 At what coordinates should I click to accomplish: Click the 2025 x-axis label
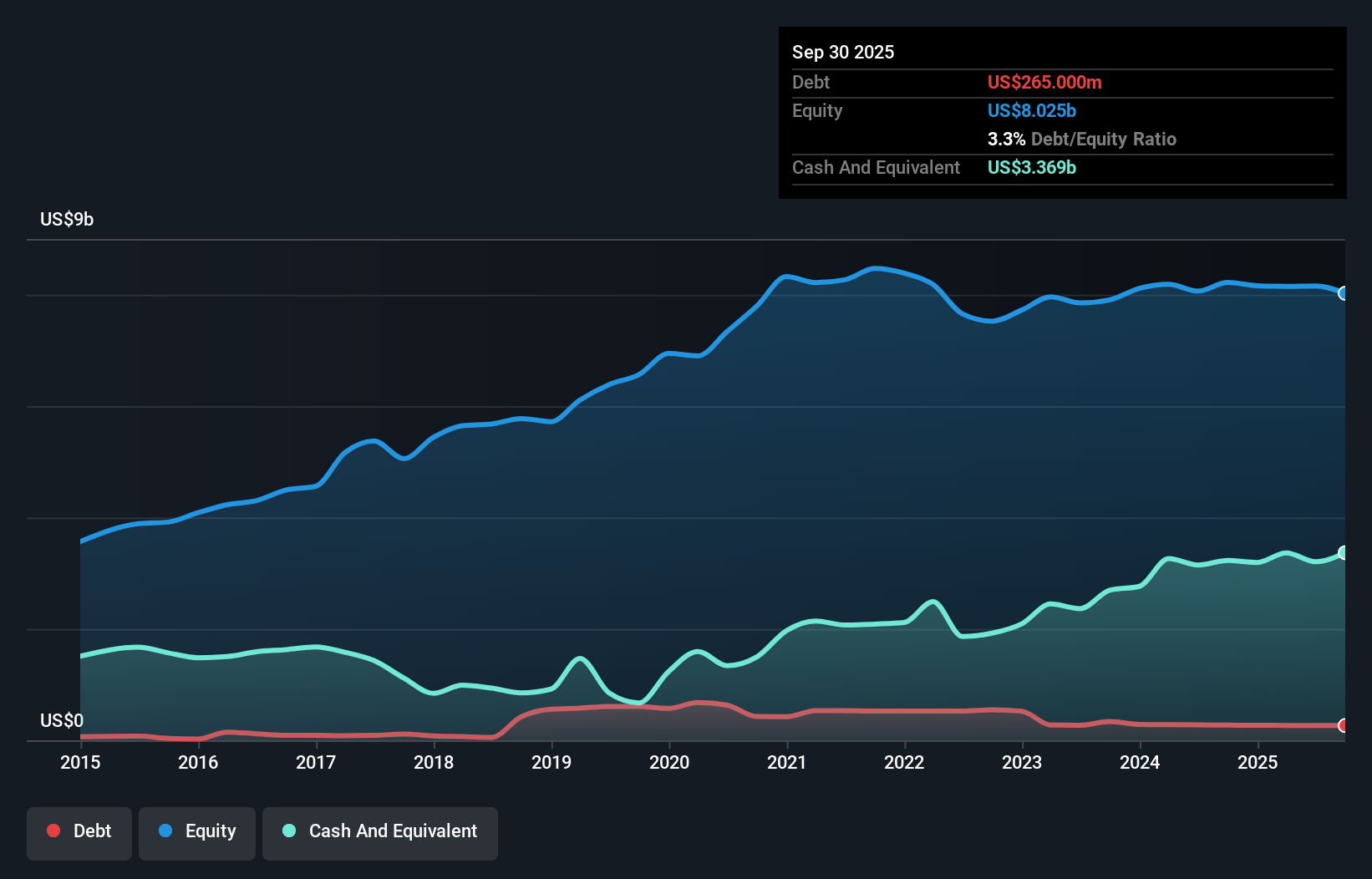click(1258, 762)
